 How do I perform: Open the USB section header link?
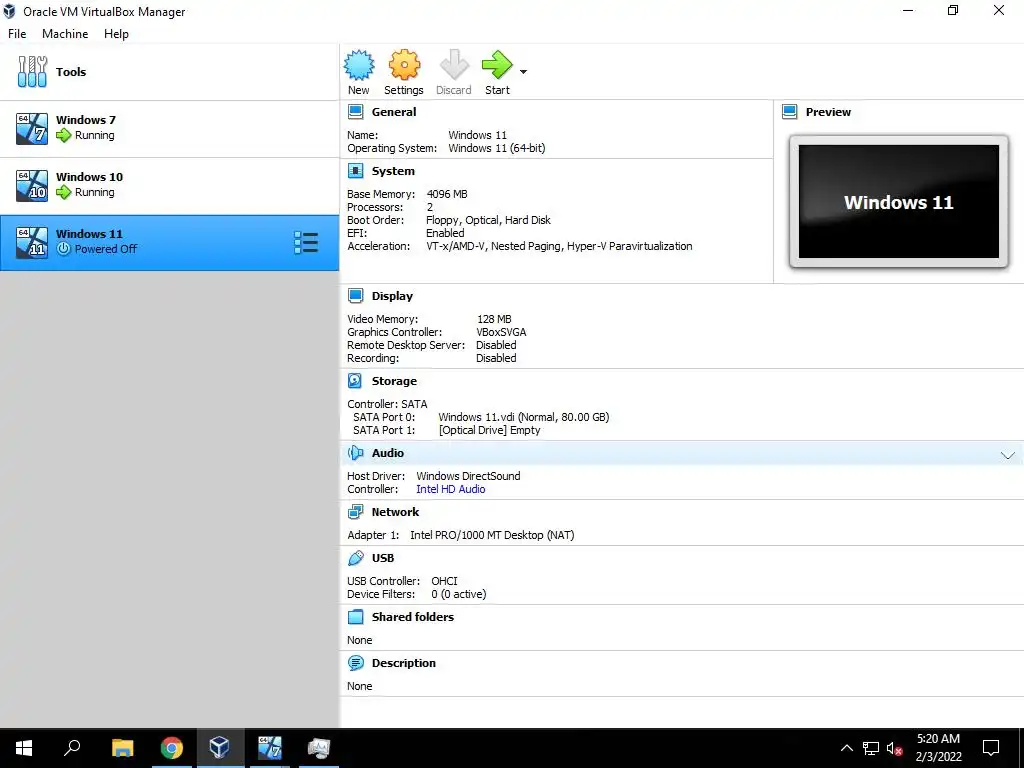coord(383,558)
